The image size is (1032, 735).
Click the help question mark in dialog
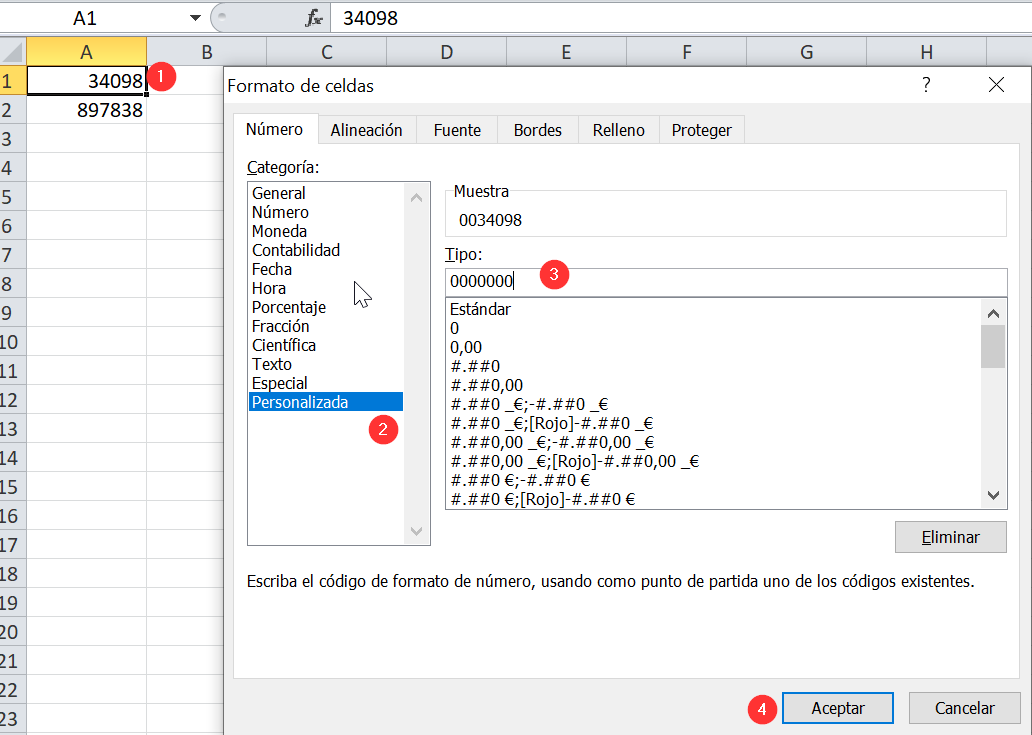[x=927, y=85]
